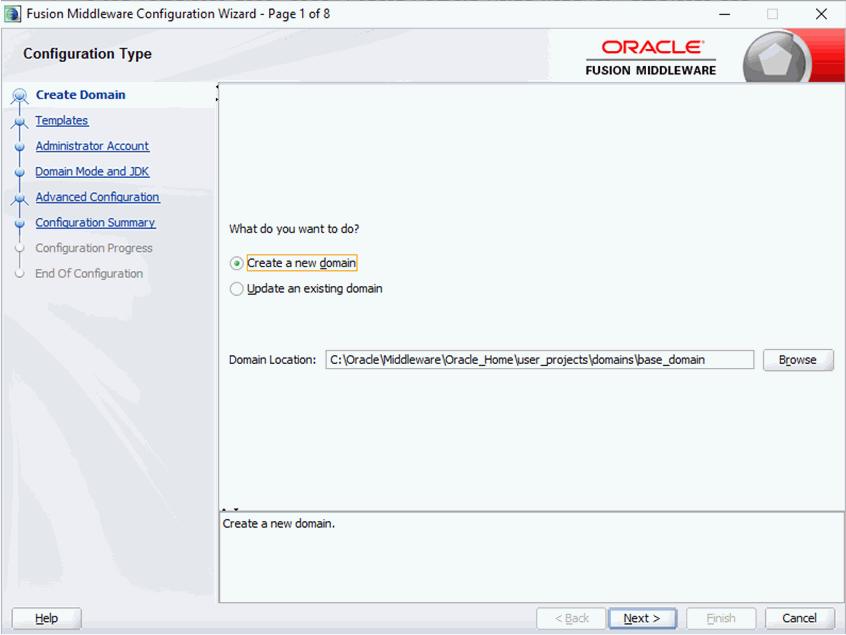
Task: Click the Create Domain step icon
Action: click(19, 96)
